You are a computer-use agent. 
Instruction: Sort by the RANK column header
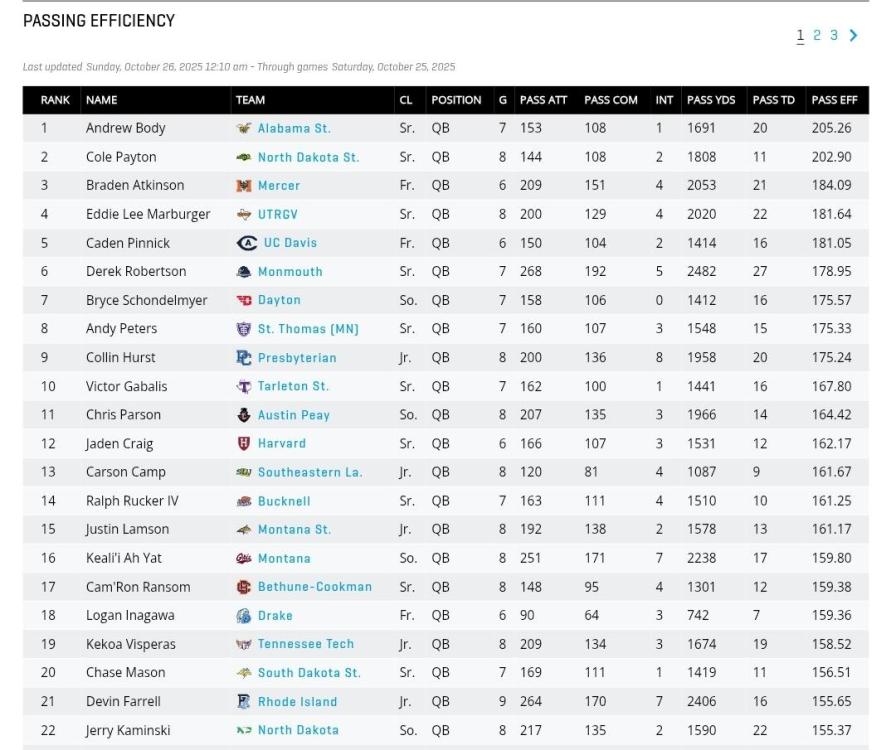[55, 100]
